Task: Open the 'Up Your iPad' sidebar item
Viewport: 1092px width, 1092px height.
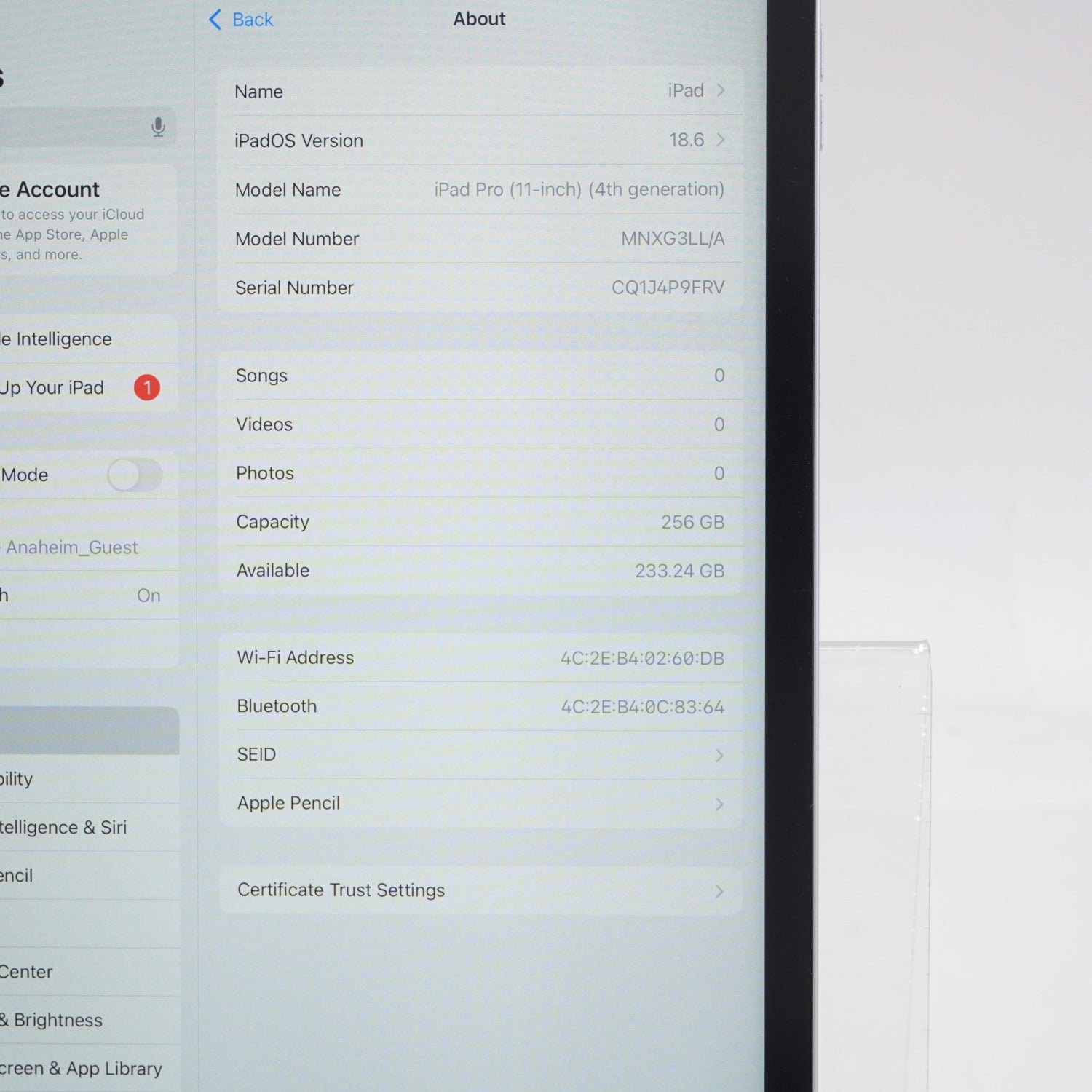Action: [x=89, y=387]
